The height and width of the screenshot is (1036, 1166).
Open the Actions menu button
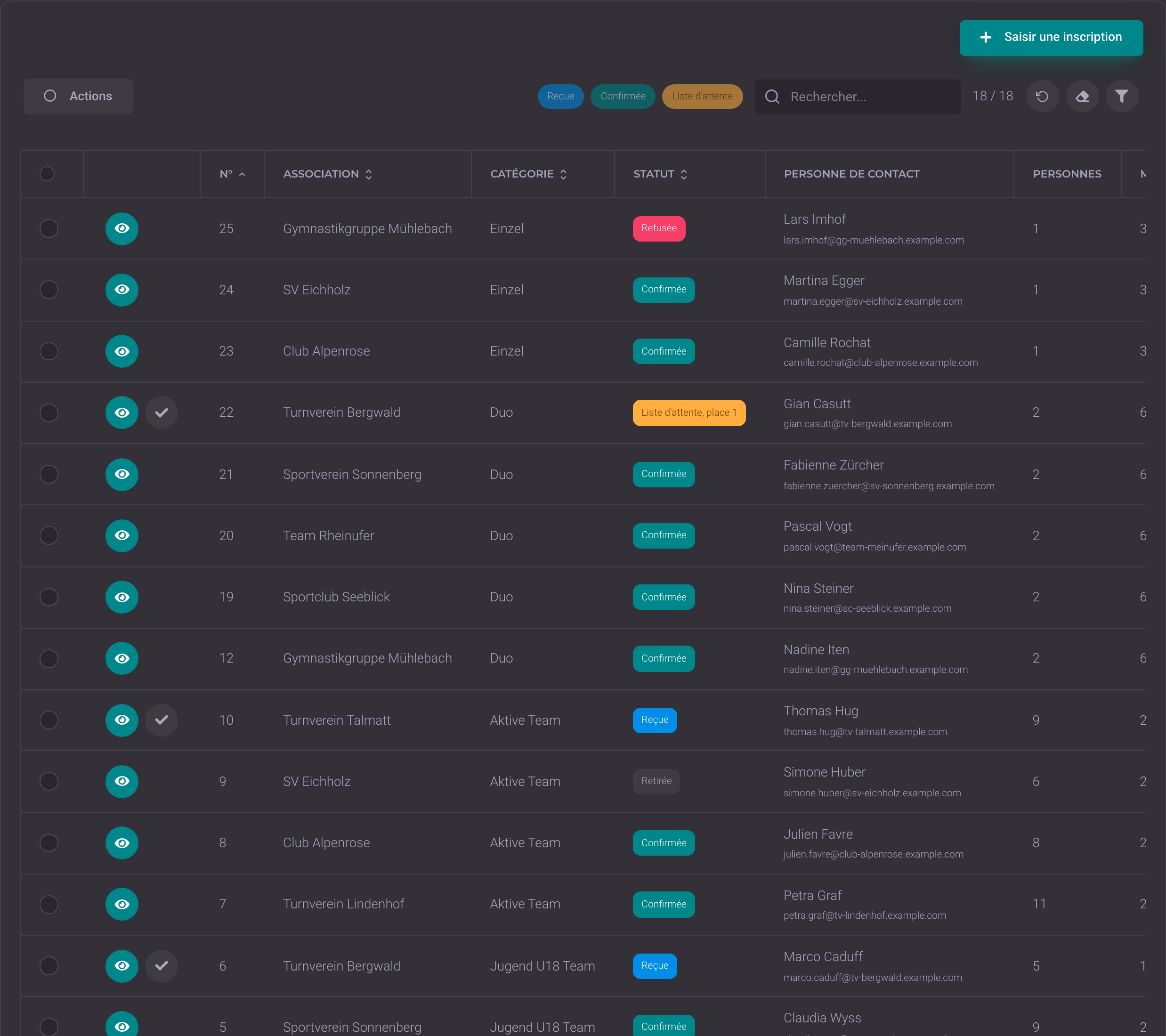tap(78, 97)
